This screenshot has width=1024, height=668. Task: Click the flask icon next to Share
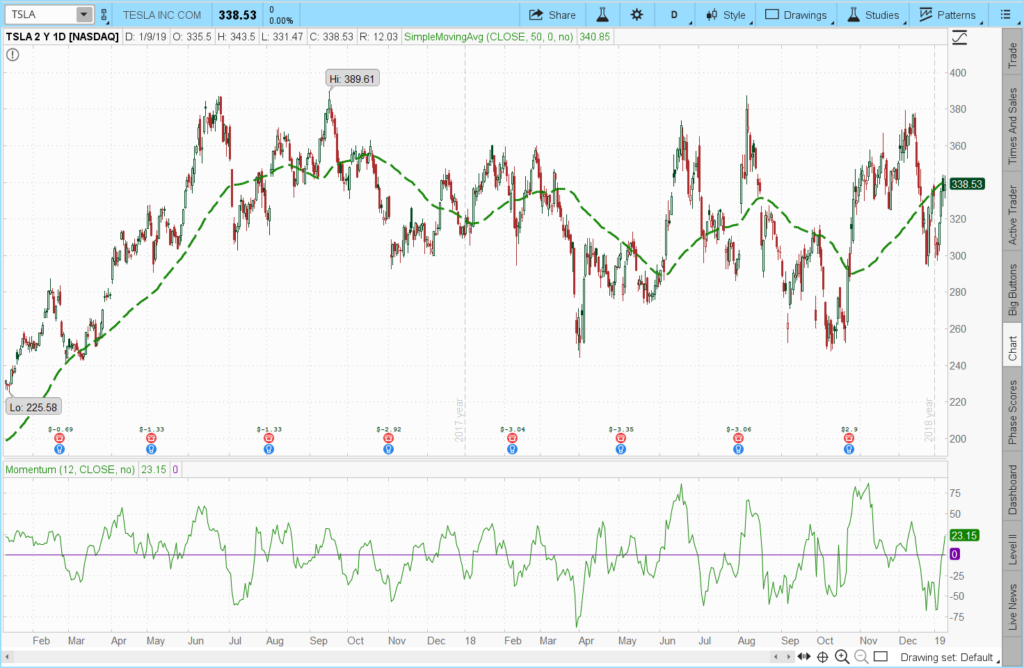tap(602, 15)
